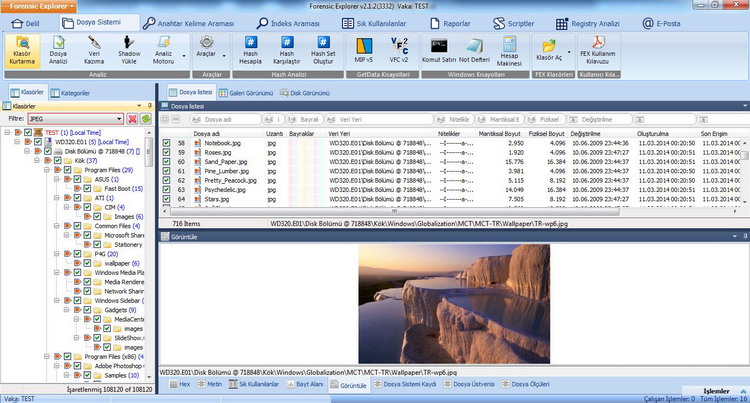This screenshot has width=750, height=403.
Task: Open the Filtre JPEG dropdown
Action: 118,118
